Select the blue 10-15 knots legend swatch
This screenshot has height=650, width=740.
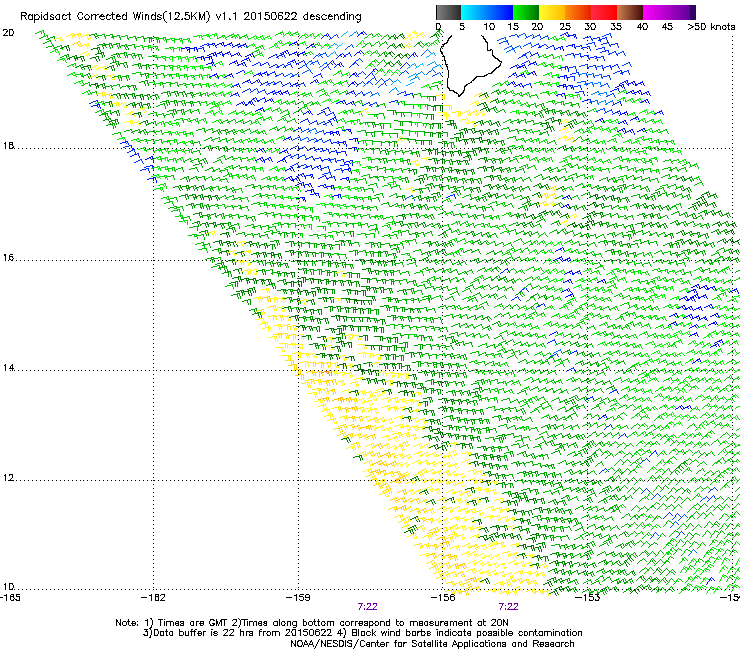pyautogui.click(x=500, y=12)
